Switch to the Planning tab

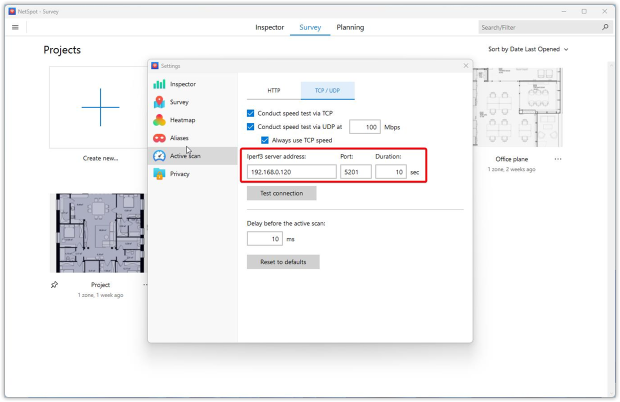pos(350,27)
